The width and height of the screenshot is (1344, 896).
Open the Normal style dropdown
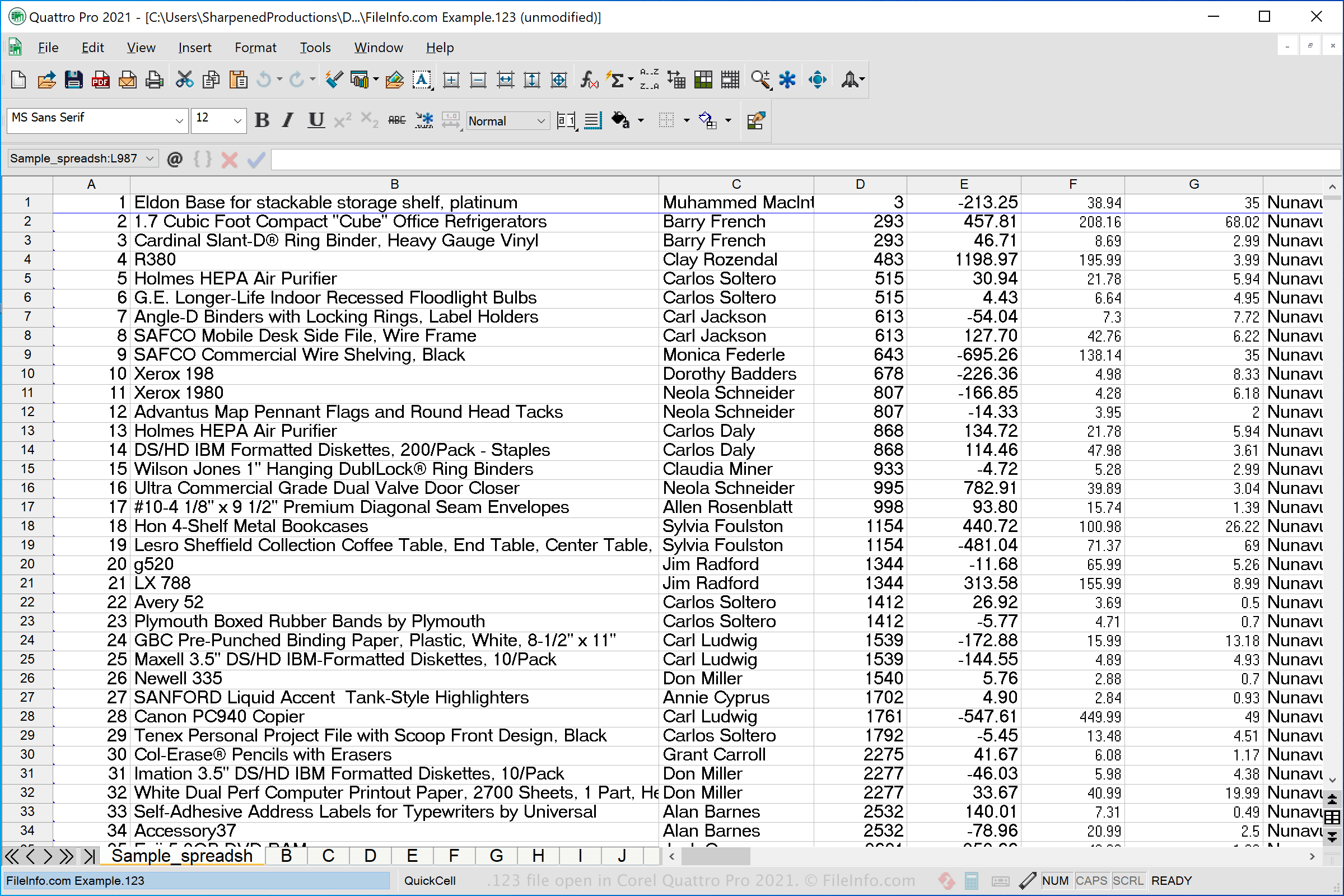point(539,120)
